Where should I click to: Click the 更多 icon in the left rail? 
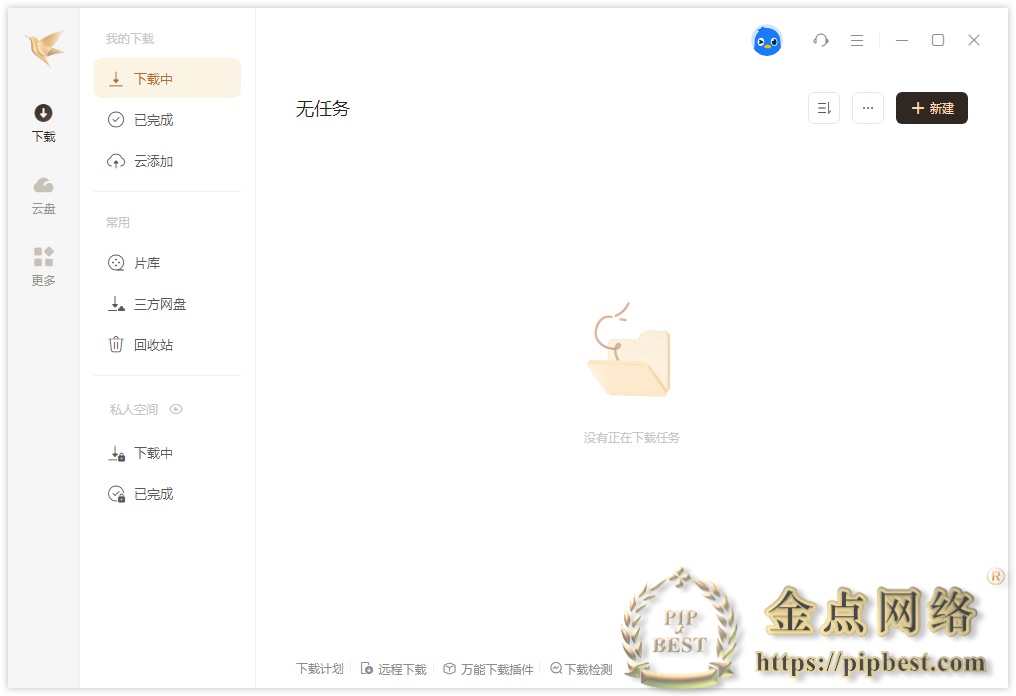[43, 264]
